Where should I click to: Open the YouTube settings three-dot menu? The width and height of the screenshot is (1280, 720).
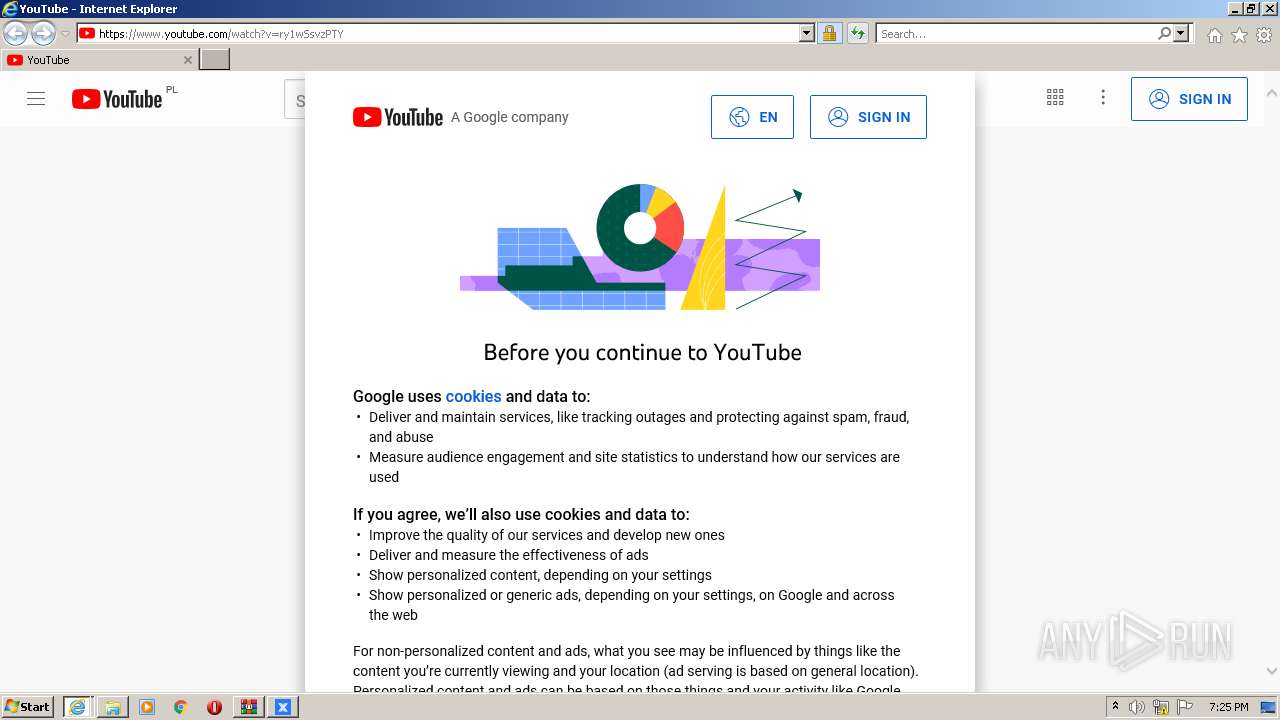coord(1103,97)
